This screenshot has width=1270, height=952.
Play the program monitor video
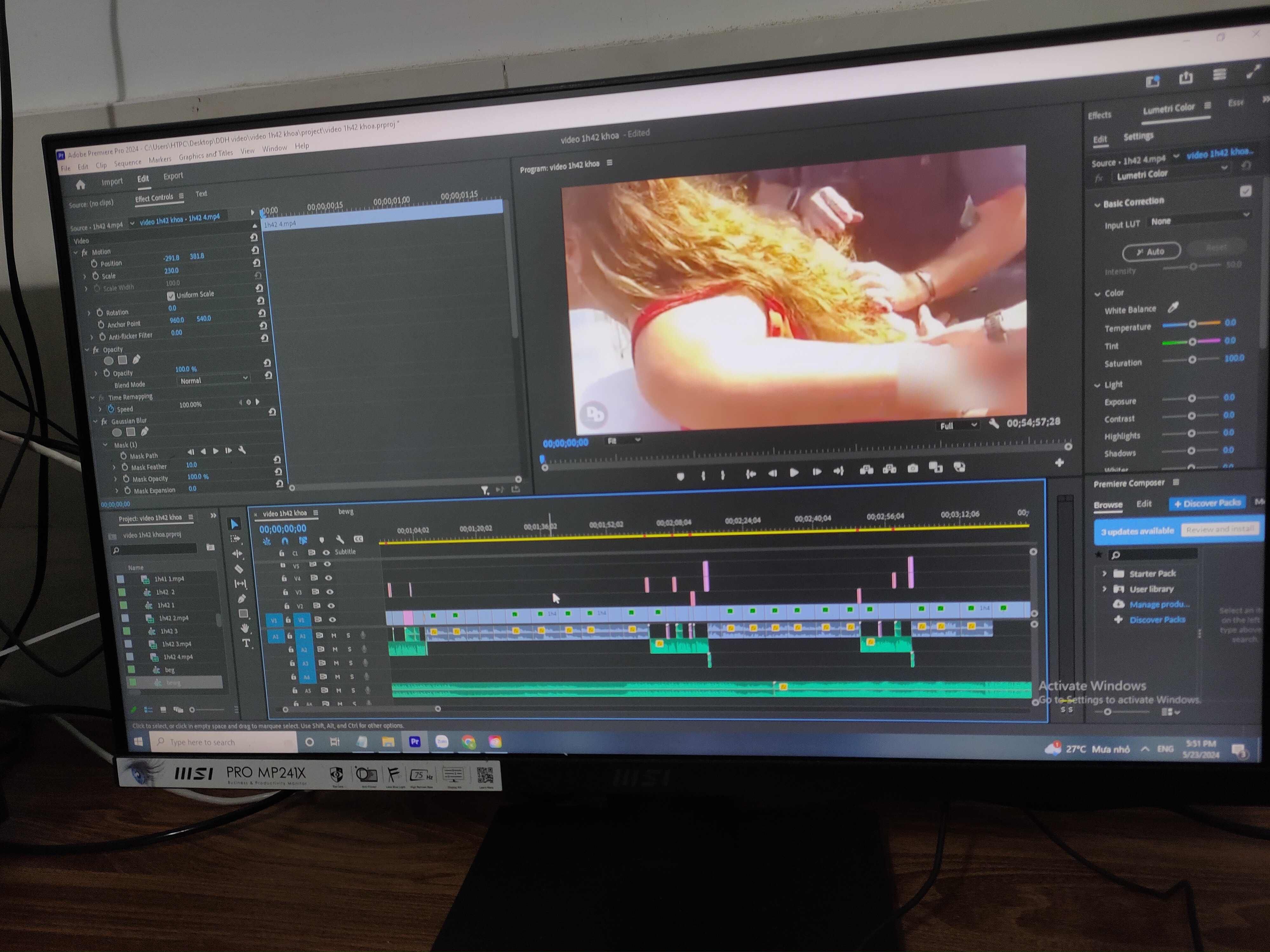[794, 472]
